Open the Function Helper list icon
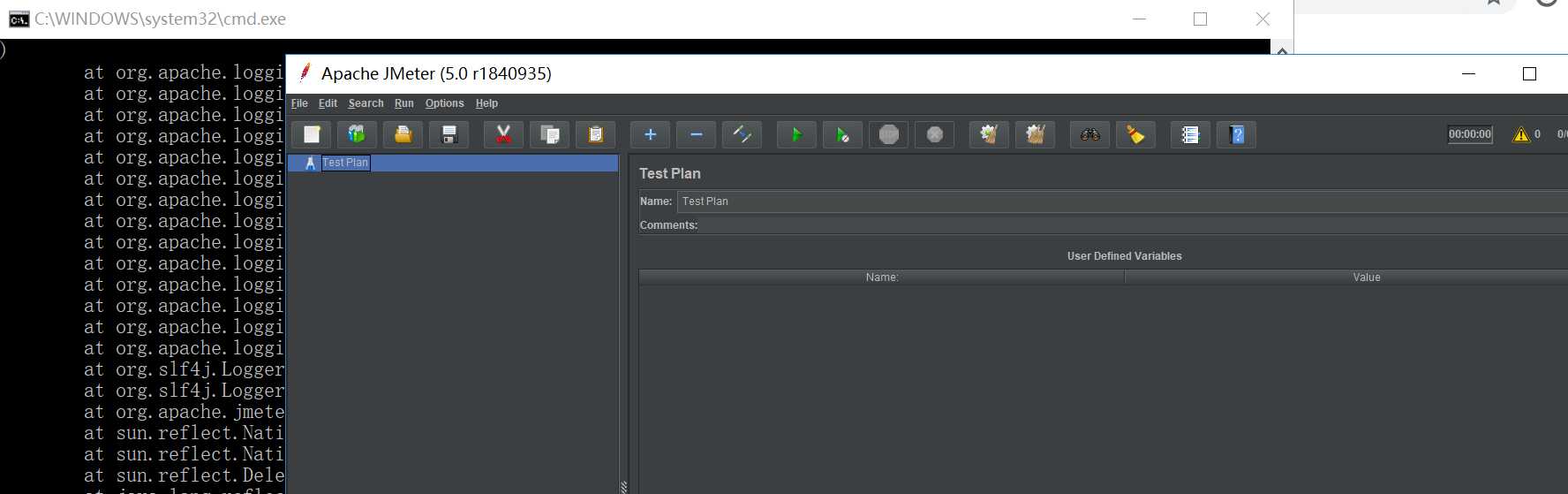The image size is (1568, 494). (1191, 134)
